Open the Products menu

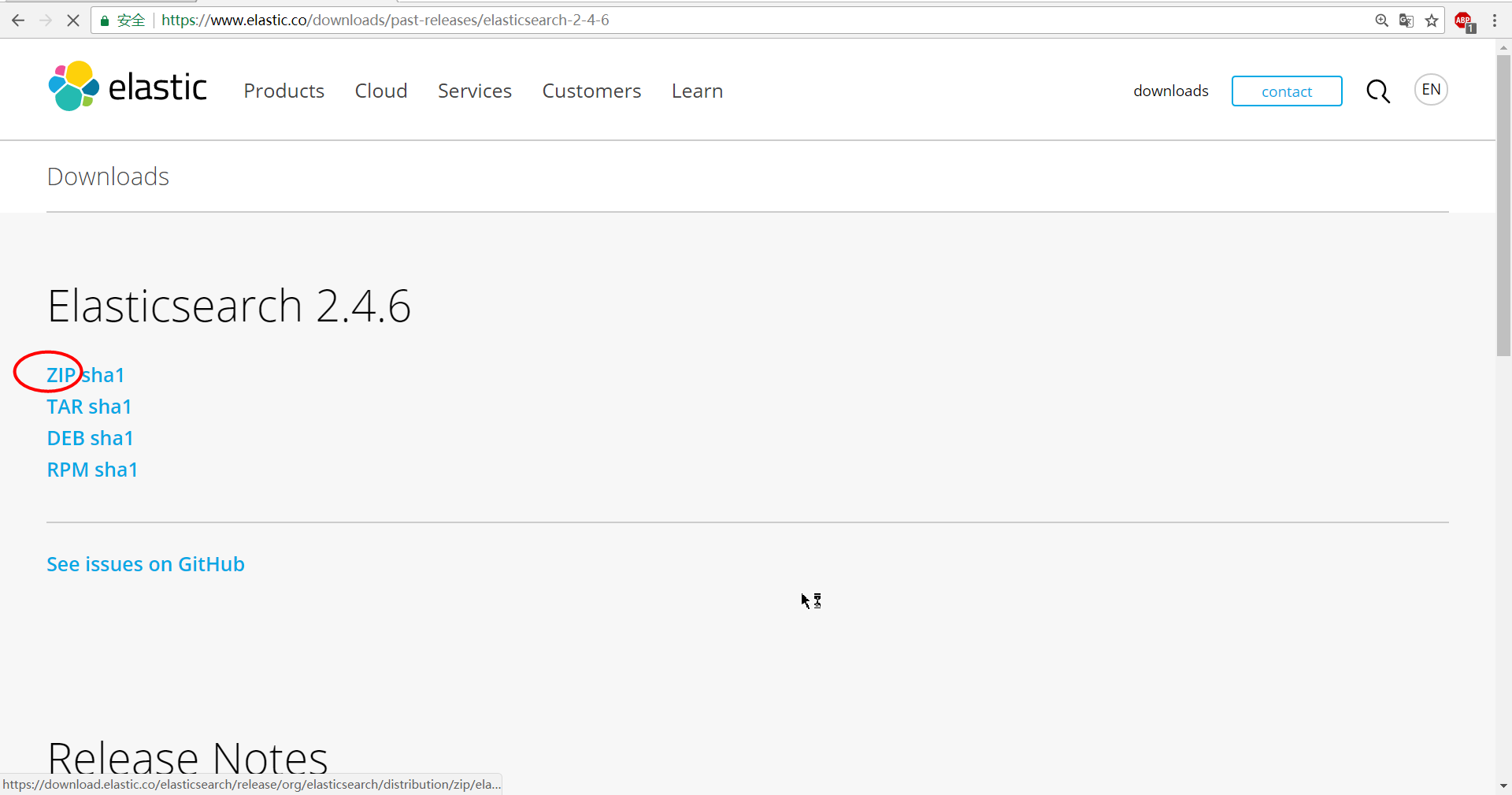coord(283,91)
